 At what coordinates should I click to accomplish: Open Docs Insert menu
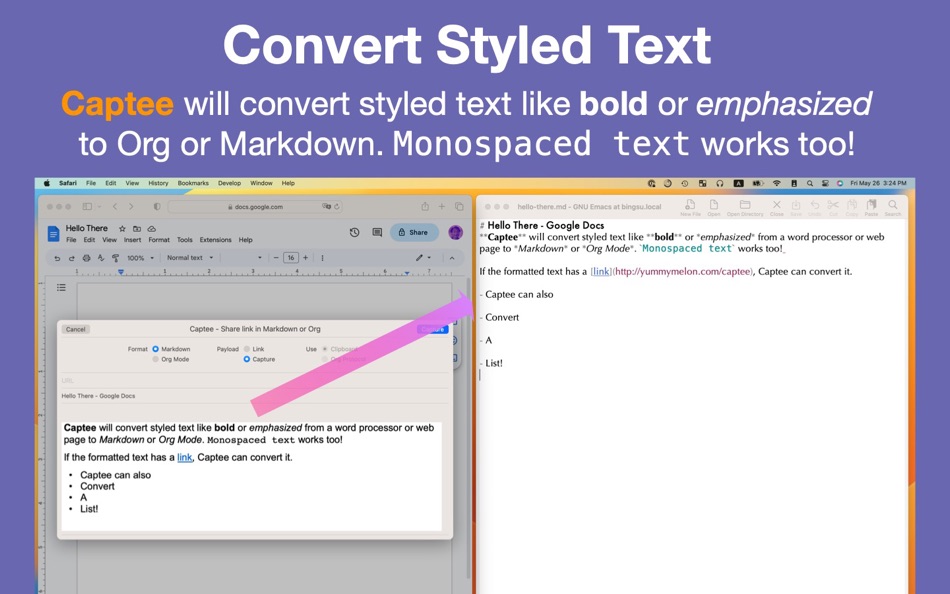point(132,240)
